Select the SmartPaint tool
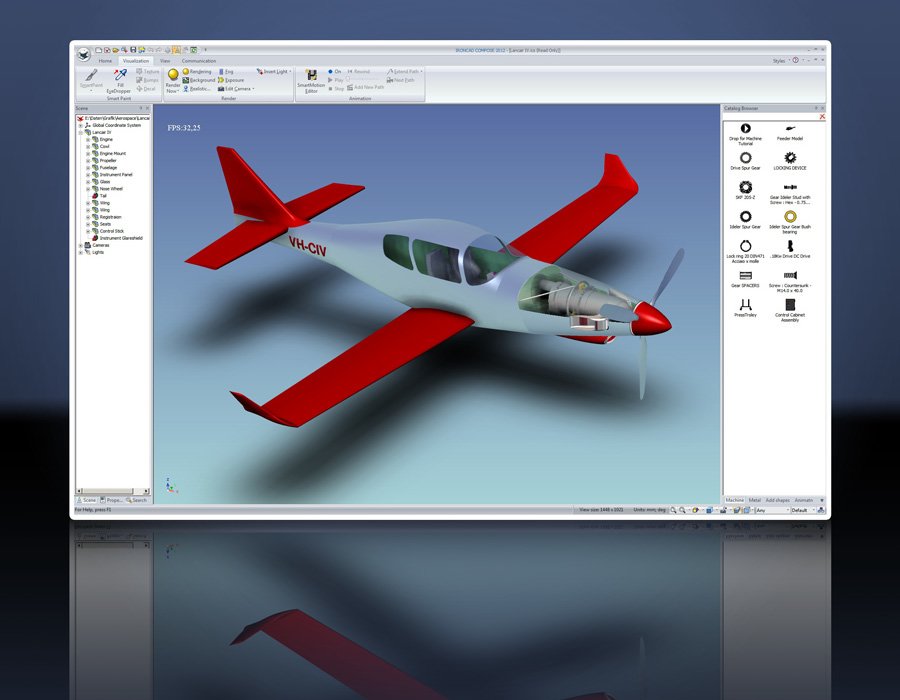 point(91,79)
